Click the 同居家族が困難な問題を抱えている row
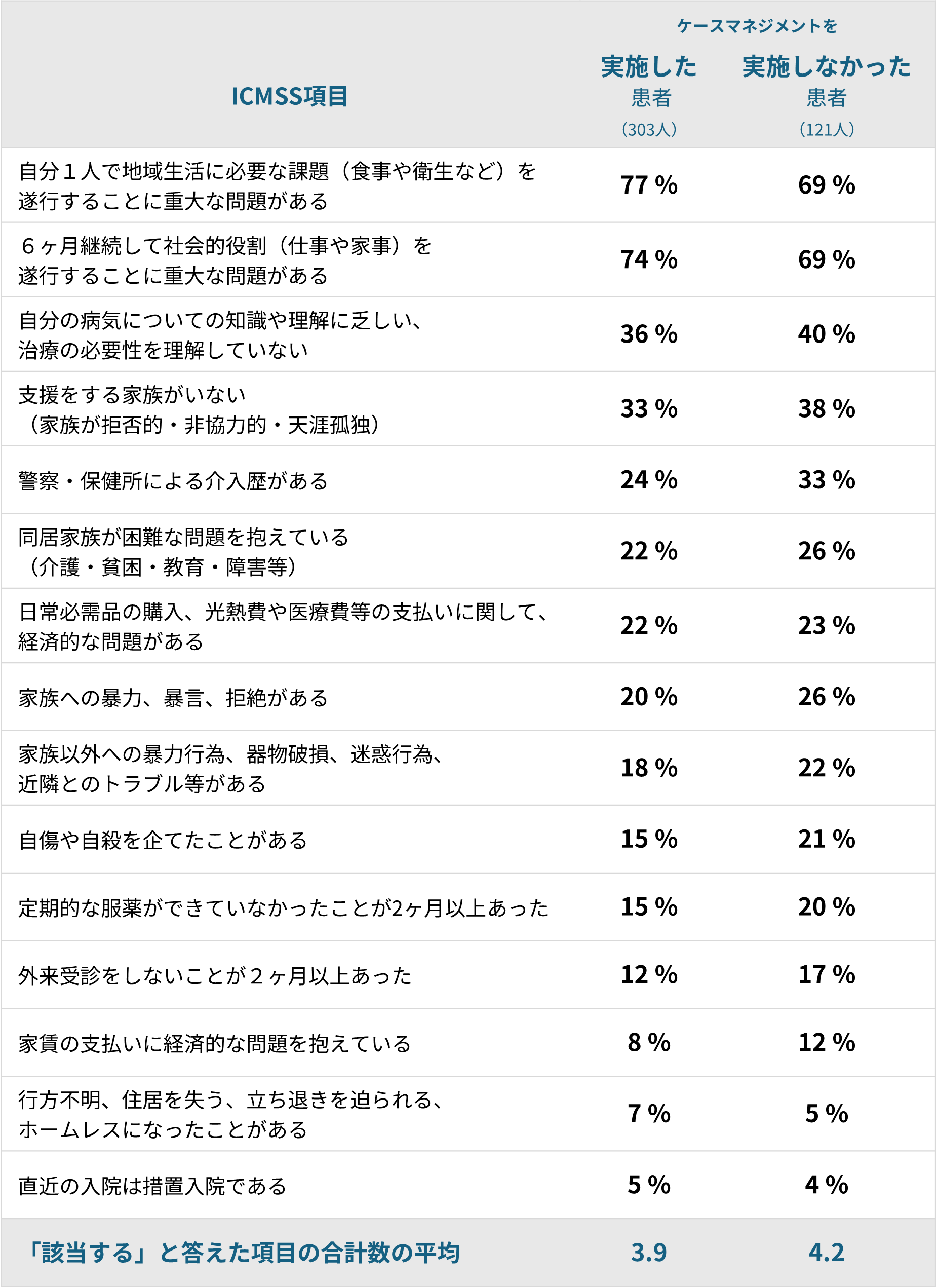The width and height of the screenshot is (937, 1288). [468, 551]
